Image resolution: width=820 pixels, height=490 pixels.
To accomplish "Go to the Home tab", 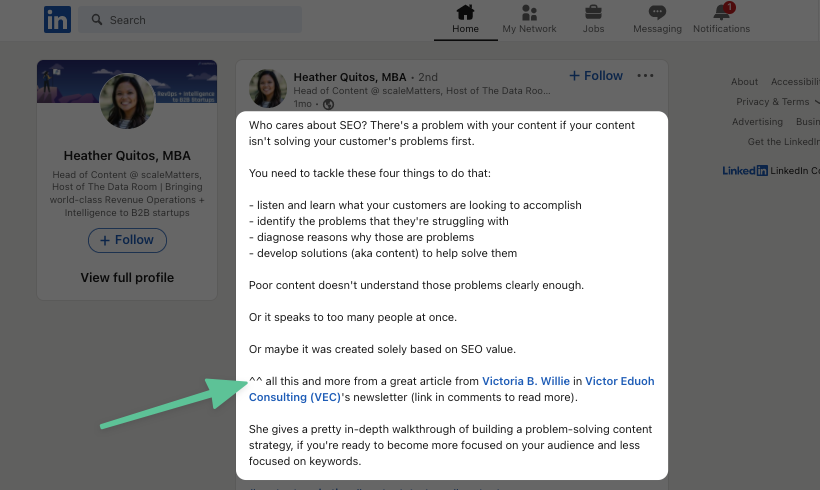I will (465, 20).
